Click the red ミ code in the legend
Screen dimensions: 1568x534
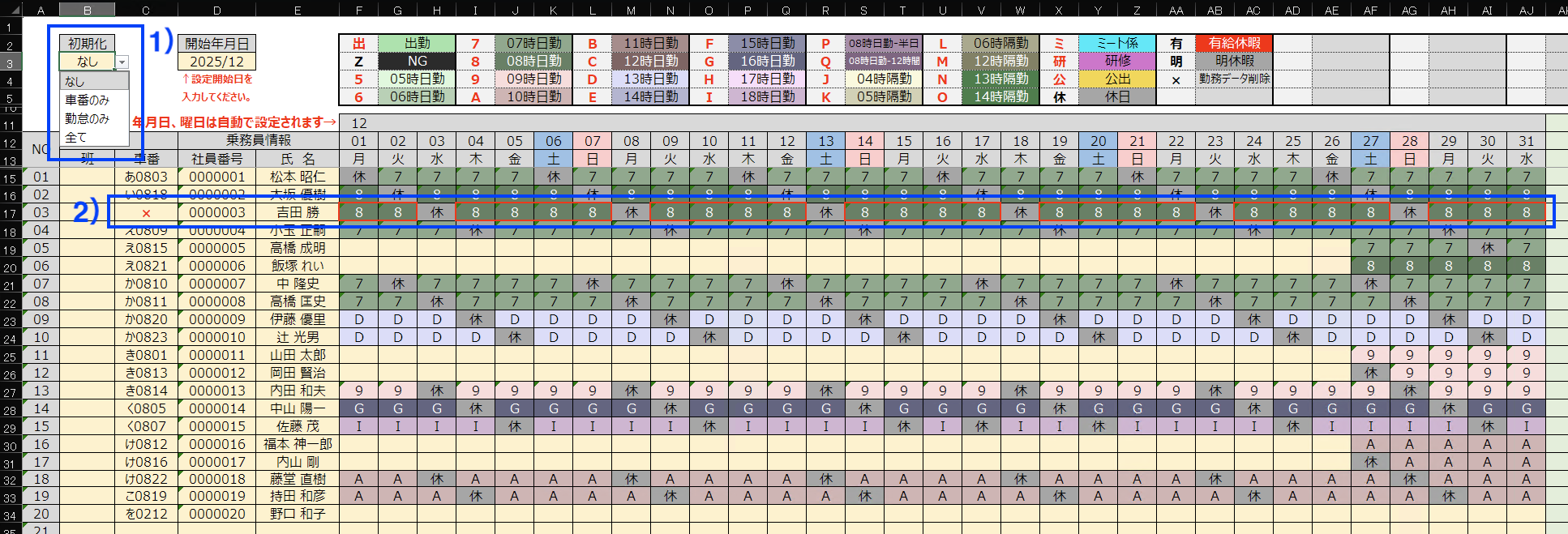pos(1059,44)
